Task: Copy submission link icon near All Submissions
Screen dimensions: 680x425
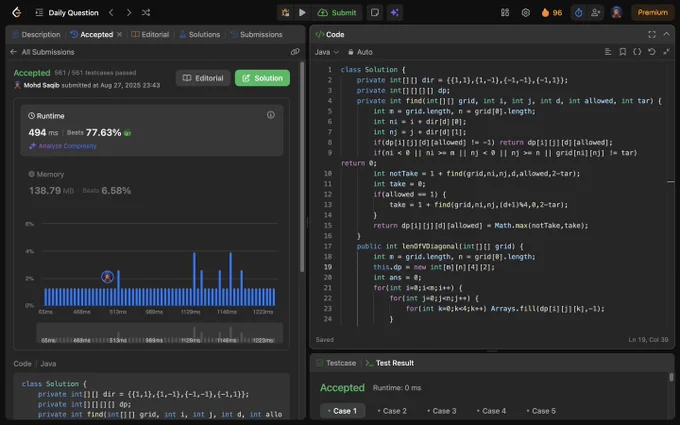Action: pyautogui.click(x=295, y=52)
